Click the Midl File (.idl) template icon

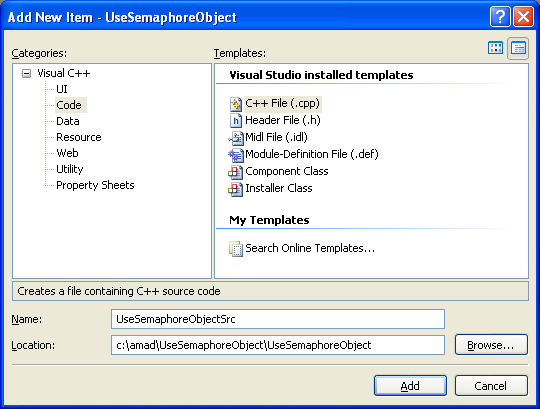coord(236,138)
